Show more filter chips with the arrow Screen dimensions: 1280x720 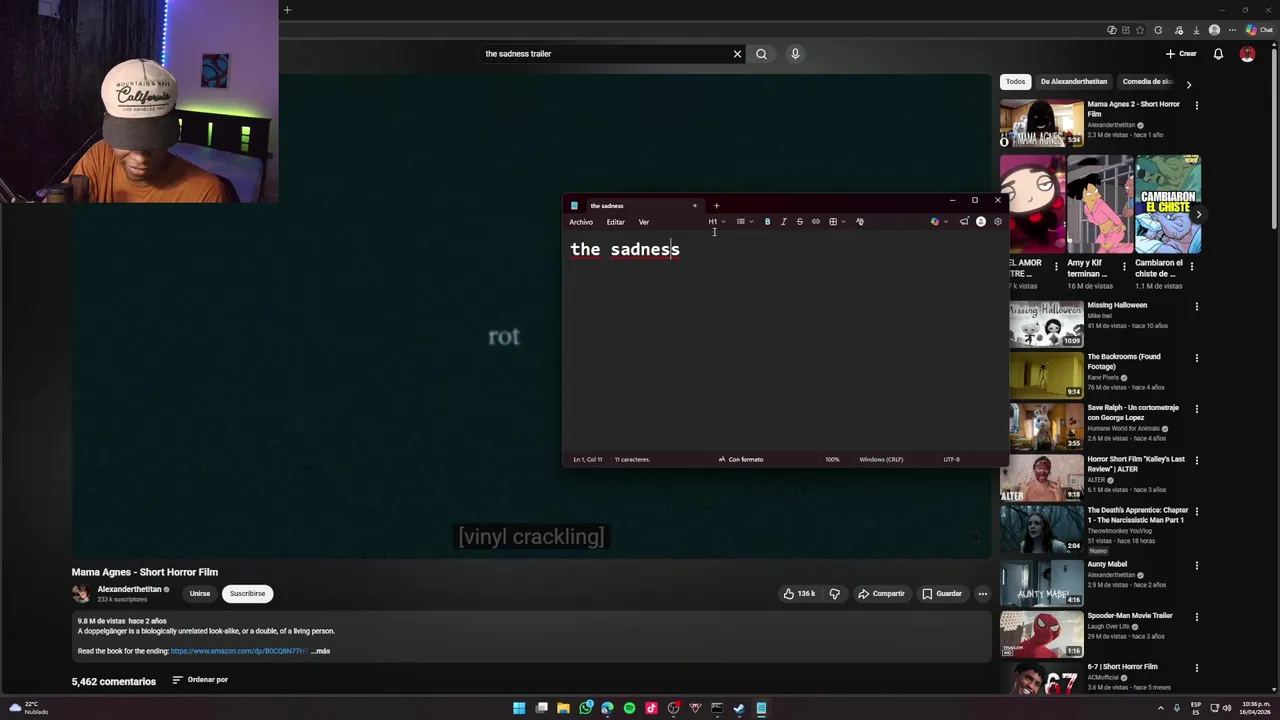click(x=1188, y=84)
